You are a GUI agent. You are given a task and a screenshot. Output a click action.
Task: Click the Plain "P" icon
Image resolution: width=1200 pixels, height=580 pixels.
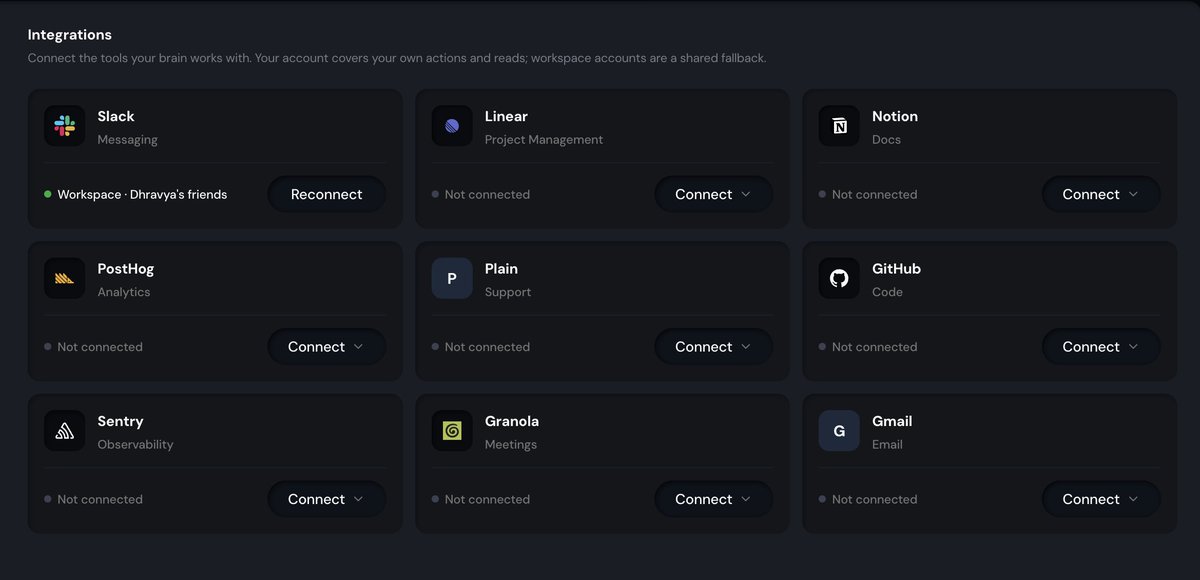452,278
